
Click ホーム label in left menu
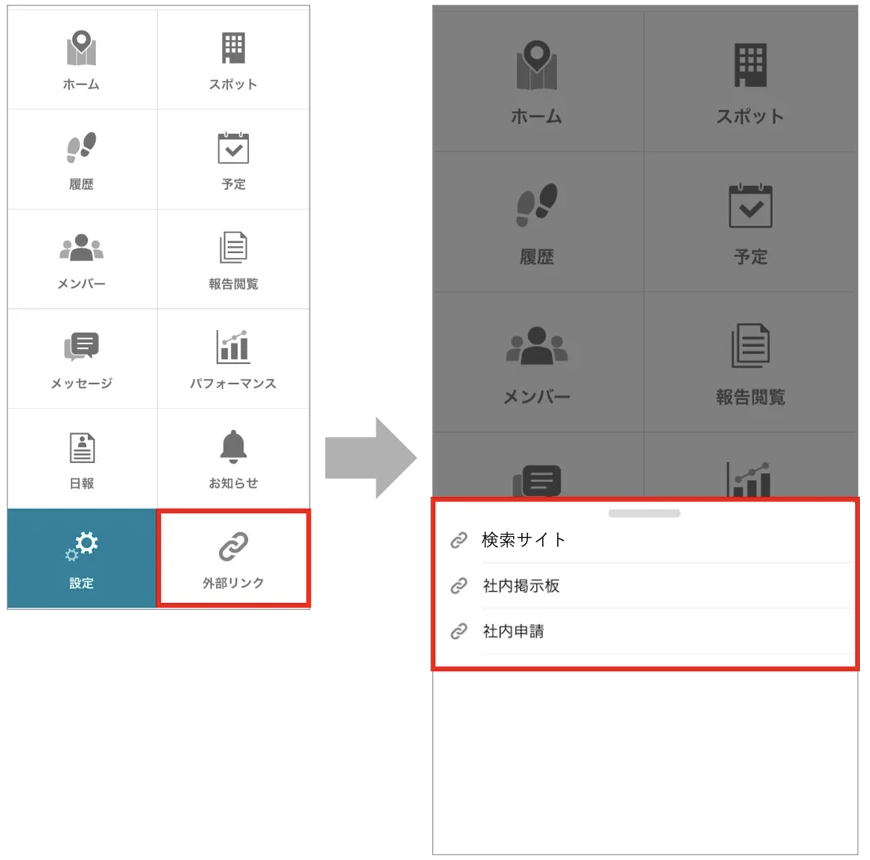click(x=82, y=84)
